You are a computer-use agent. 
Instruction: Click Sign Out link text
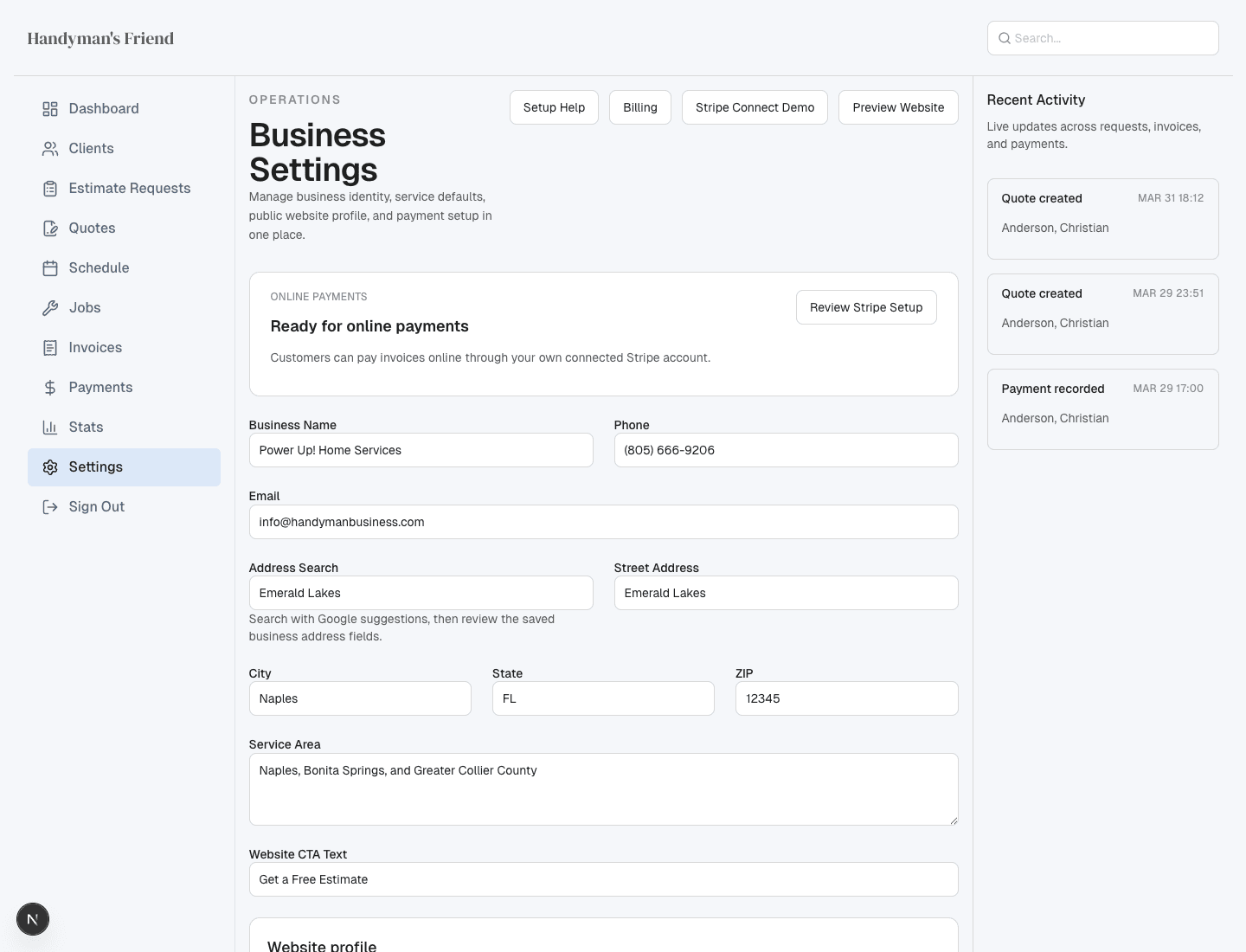pos(97,507)
